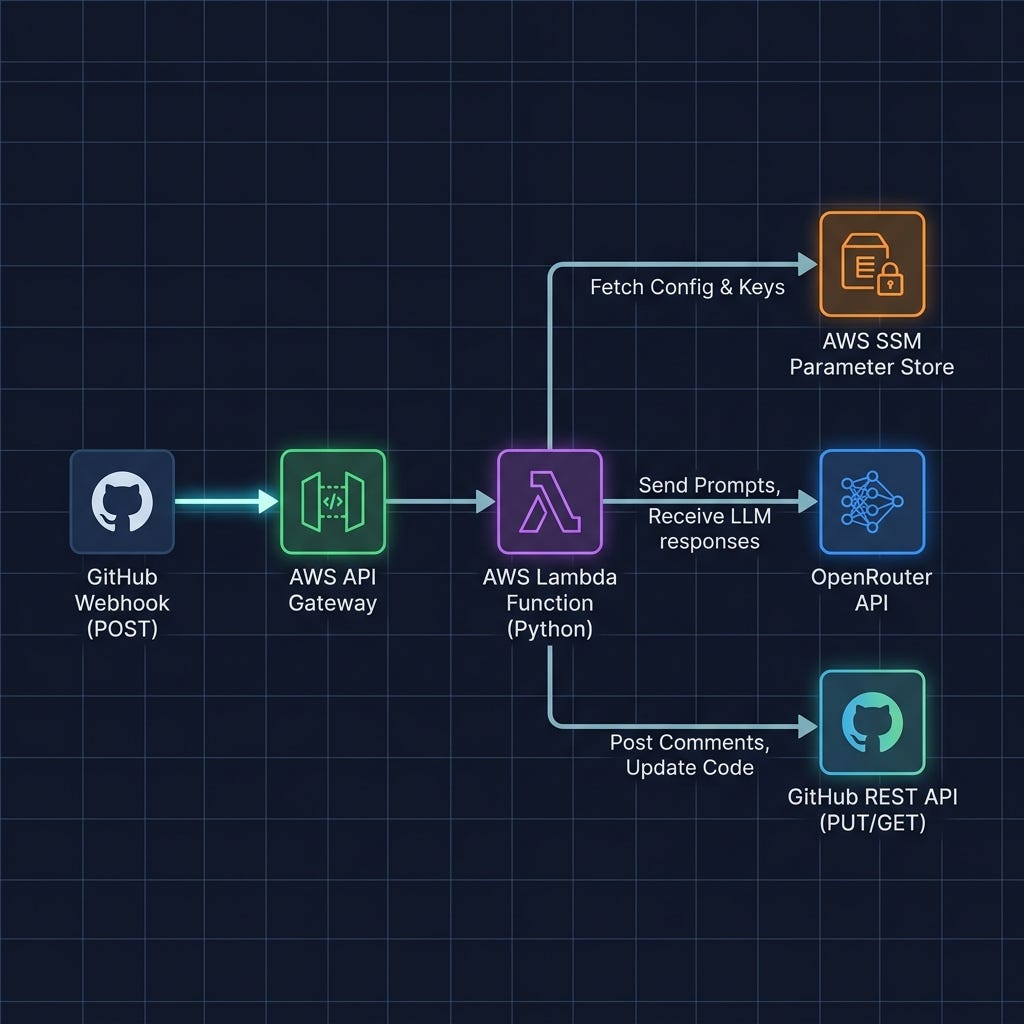Click the "Post Comments, Update Code" label
Viewport: 1024px width, 1024px height.
[690, 755]
